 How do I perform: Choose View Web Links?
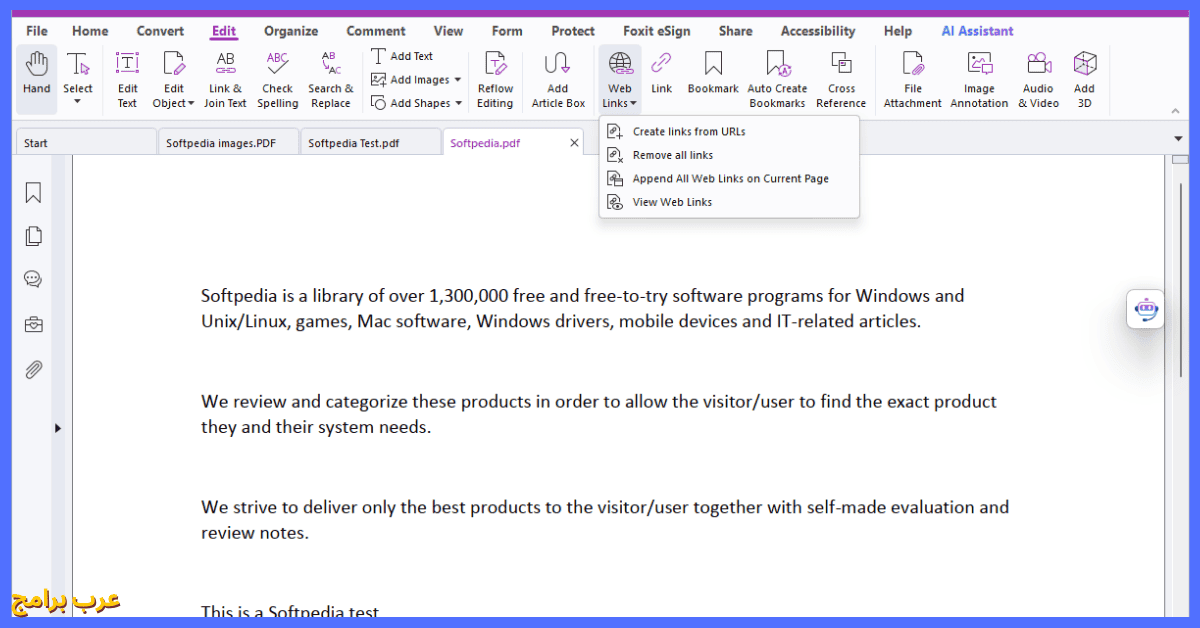click(729, 202)
